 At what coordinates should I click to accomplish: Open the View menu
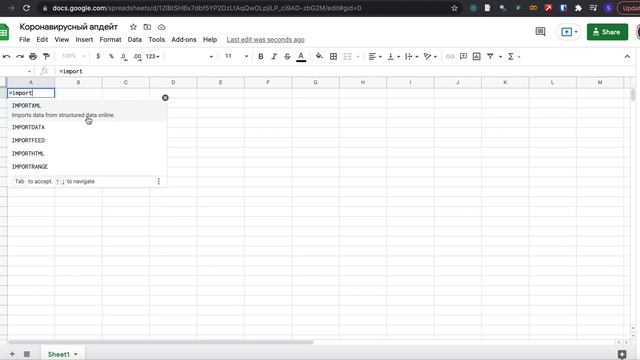coord(62,40)
